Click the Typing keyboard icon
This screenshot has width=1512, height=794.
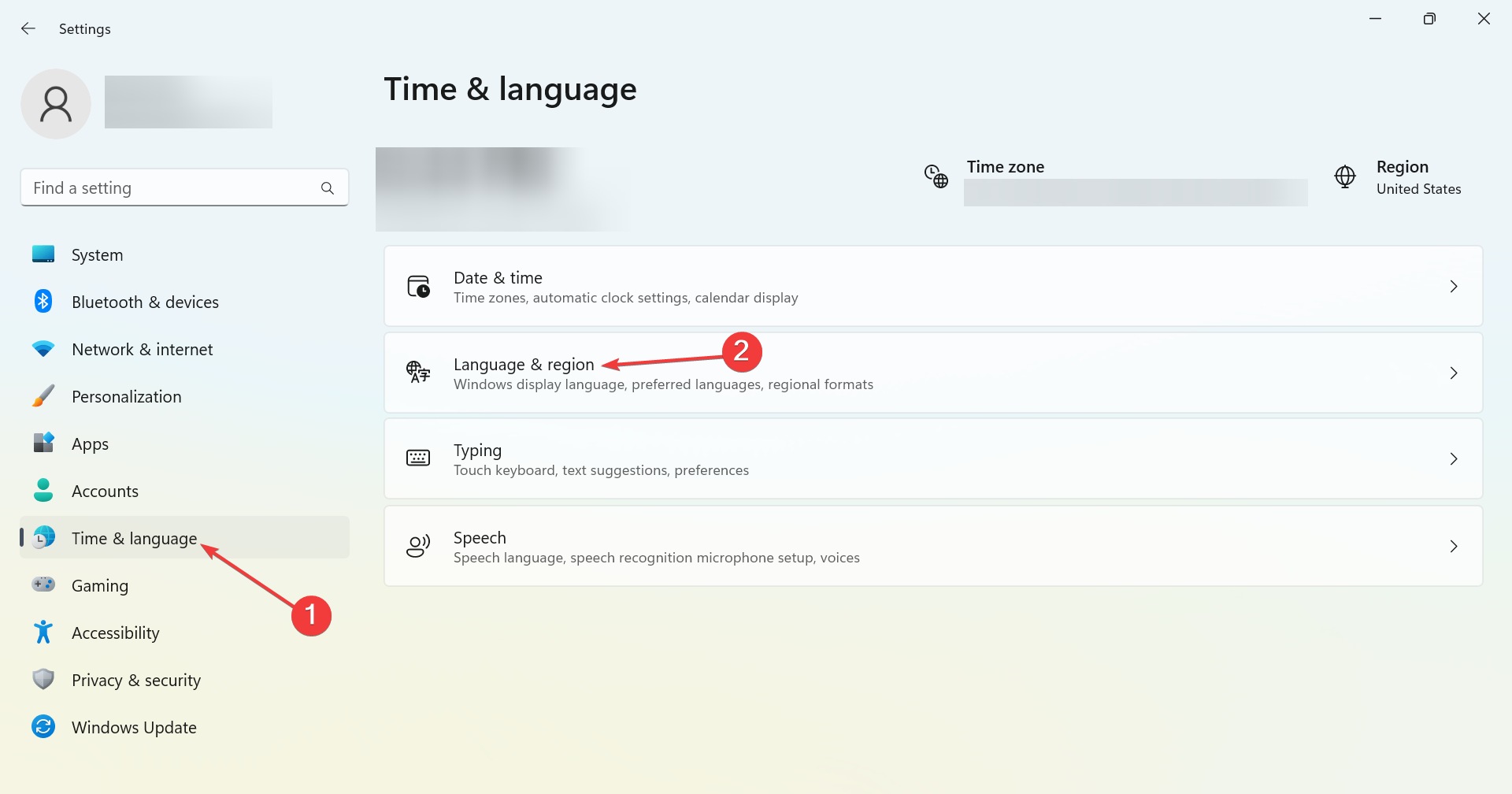tap(418, 458)
